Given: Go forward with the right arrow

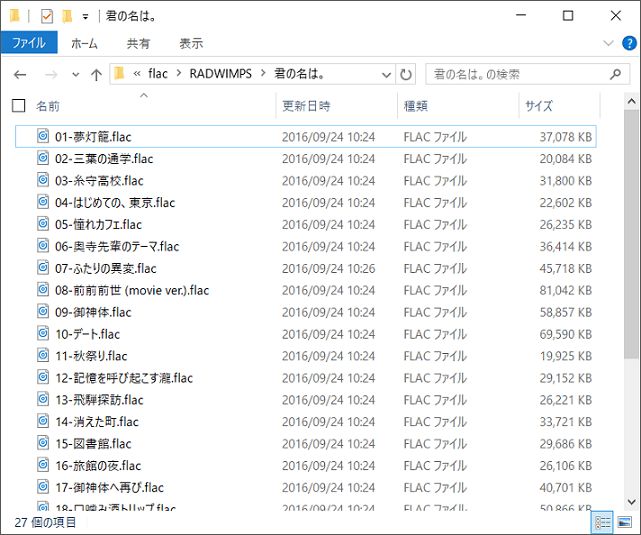Looking at the screenshot, I should click(51, 74).
